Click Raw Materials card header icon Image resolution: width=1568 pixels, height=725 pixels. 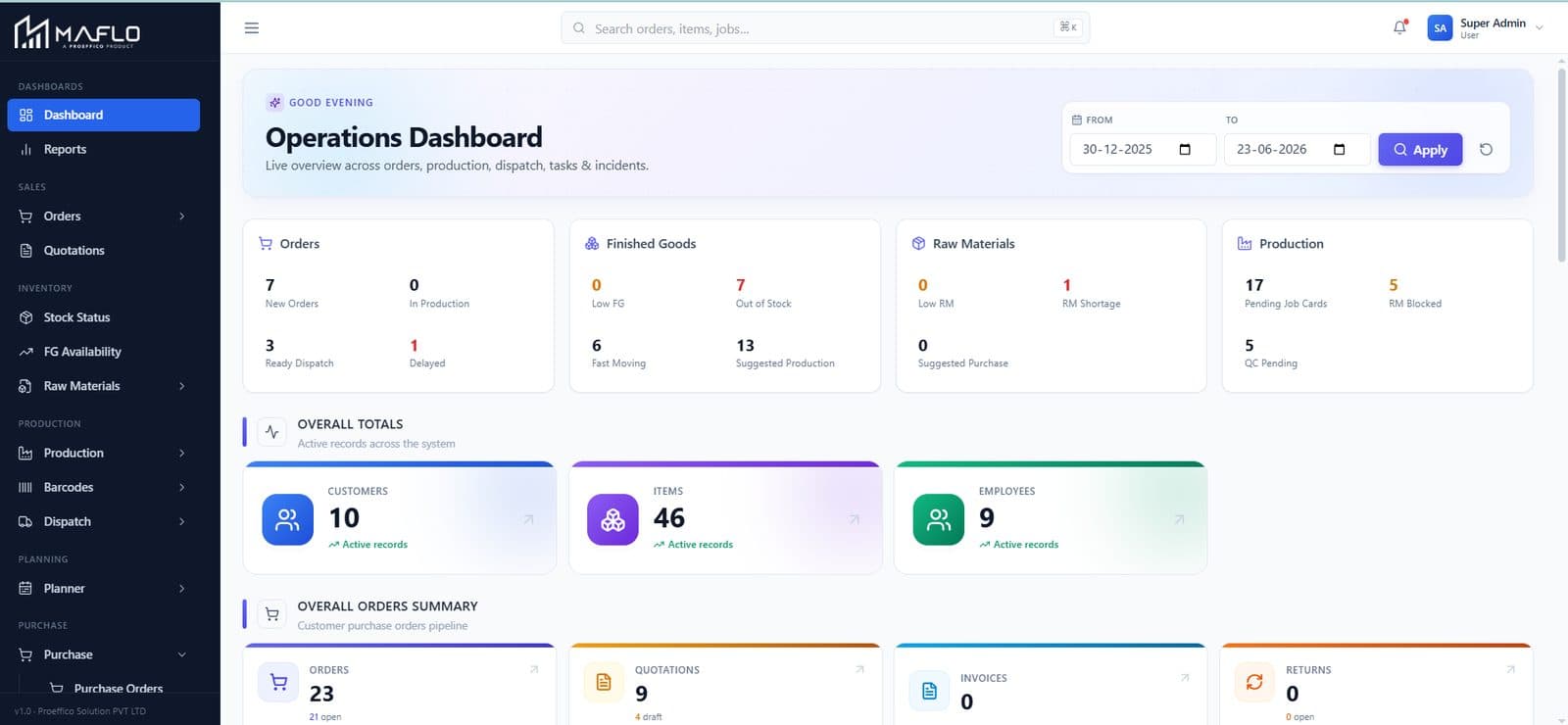point(918,243)
